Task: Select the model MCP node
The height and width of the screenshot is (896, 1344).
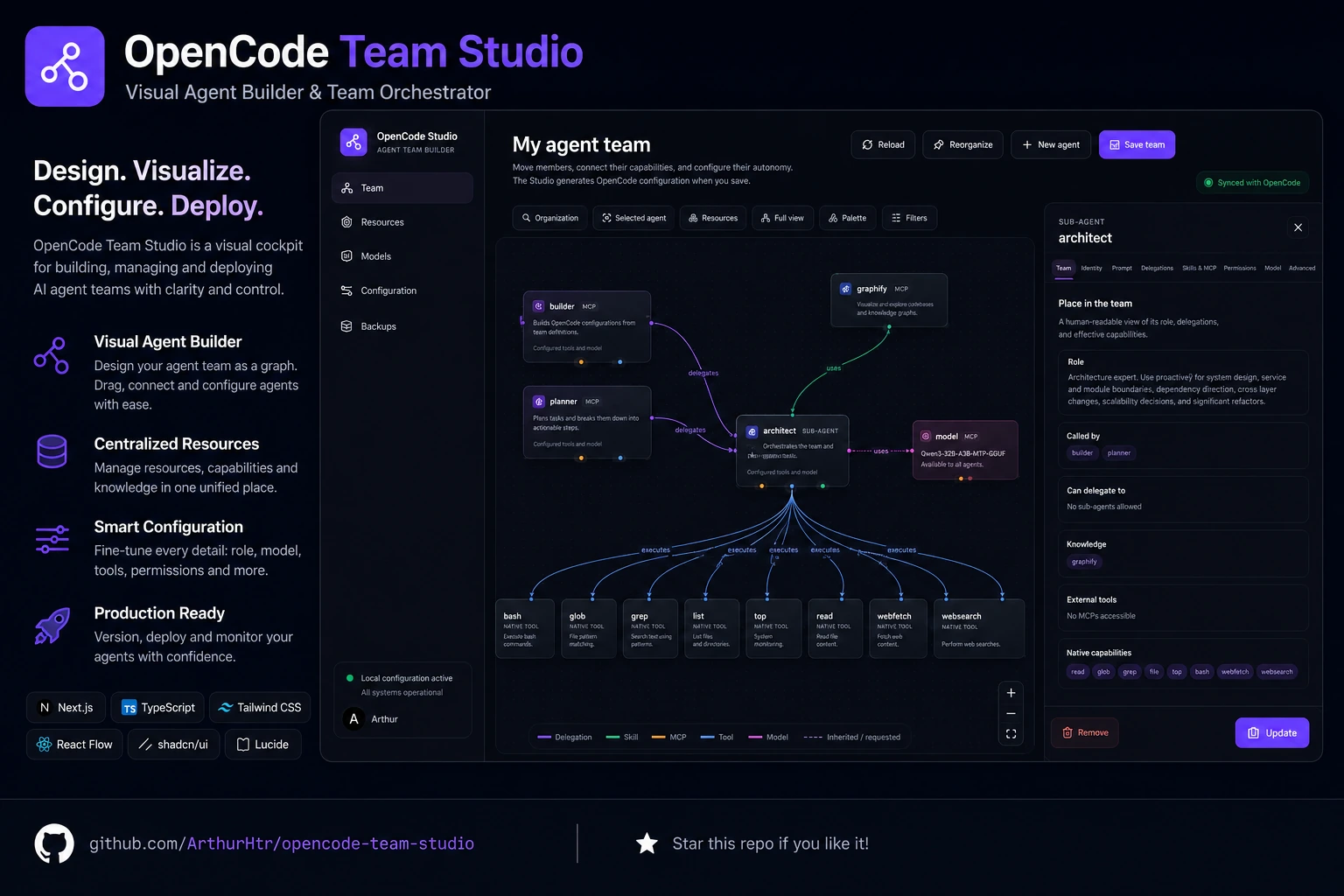Action: (x=965, y=450)
